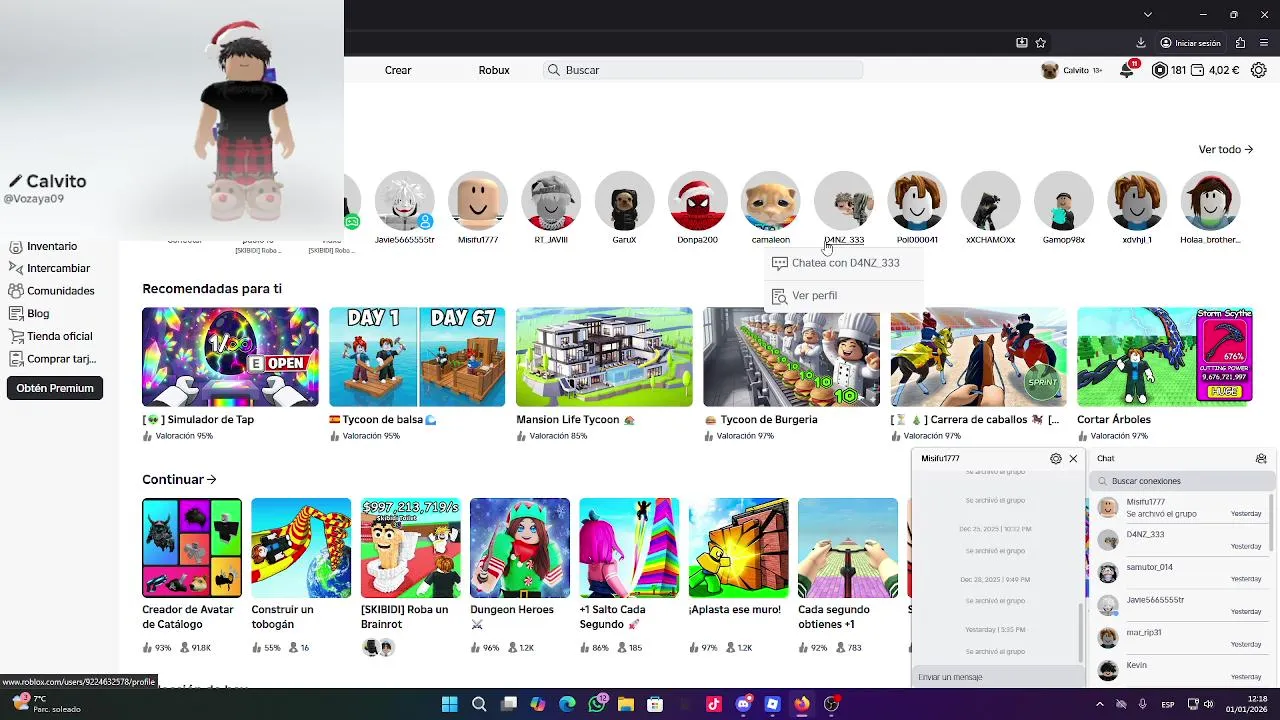Open 'Dungeon Heroes' game thumbnail
1280x720 pixels.
point(520,548)
